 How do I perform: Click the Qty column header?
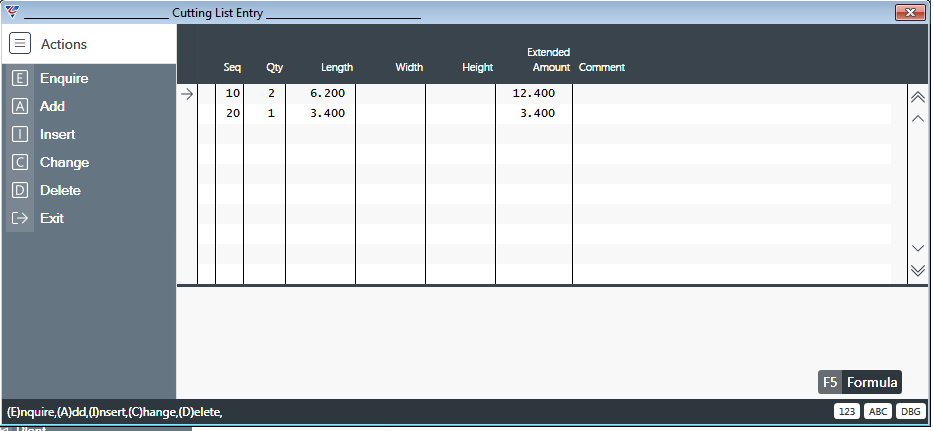[x=274, y=67]
